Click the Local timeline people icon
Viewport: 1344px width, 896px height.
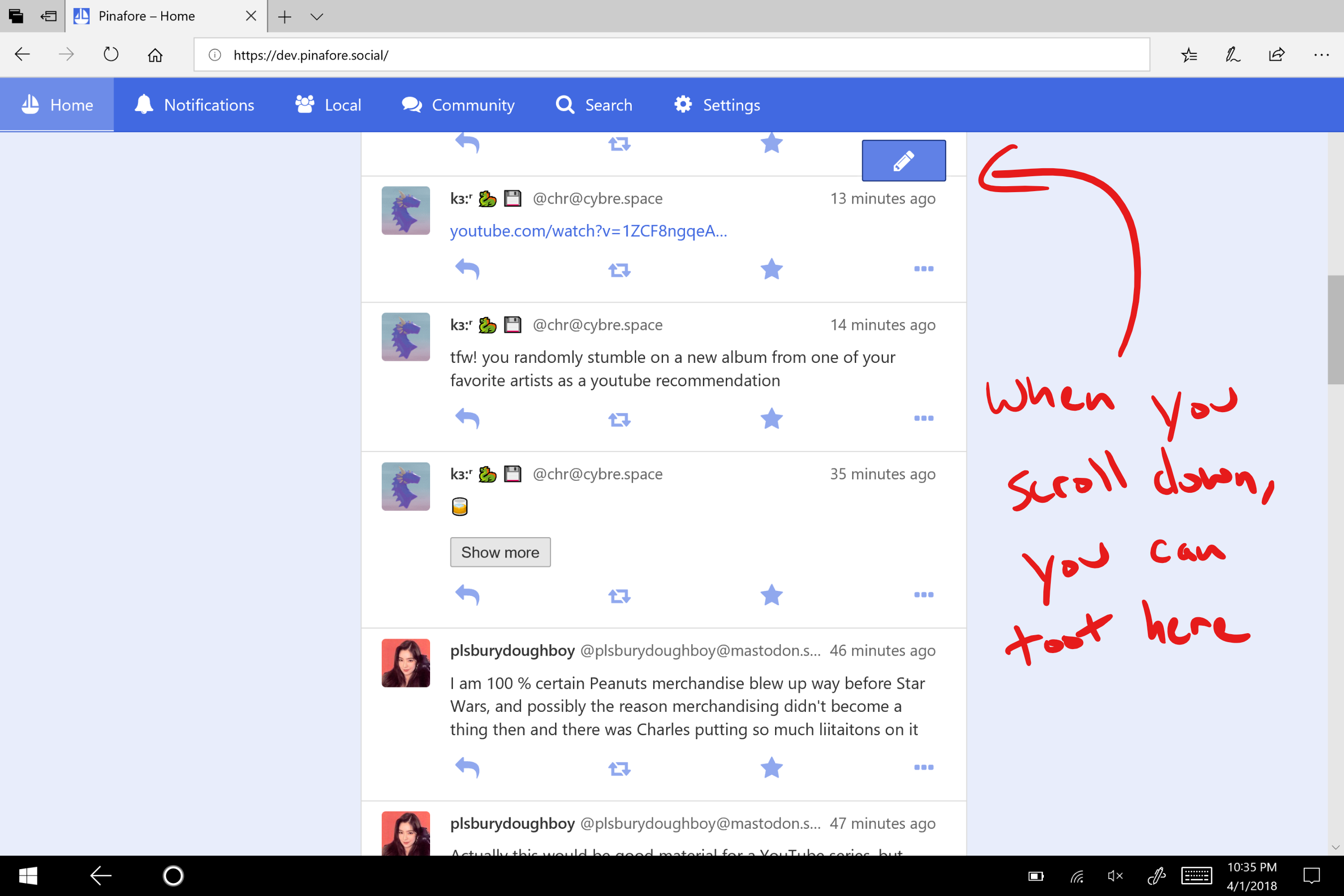(305, 105)
